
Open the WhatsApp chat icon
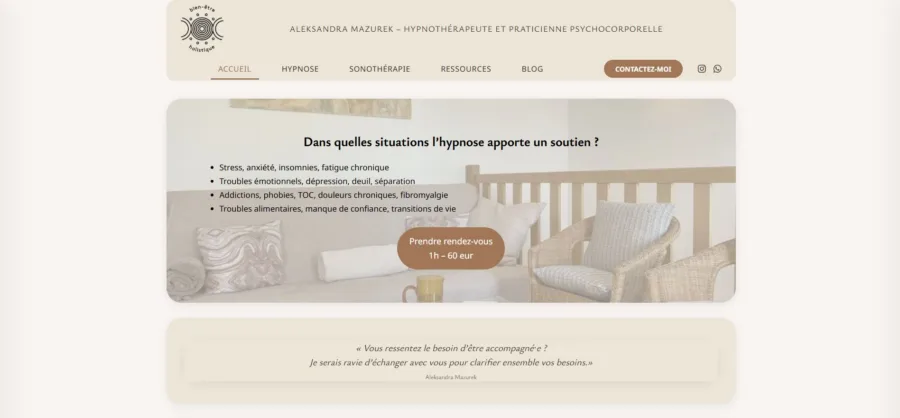[x=717, y=69]
